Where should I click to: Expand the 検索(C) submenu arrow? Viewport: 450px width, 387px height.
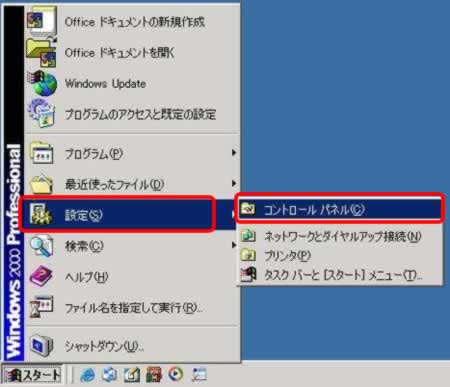point(234,245)
